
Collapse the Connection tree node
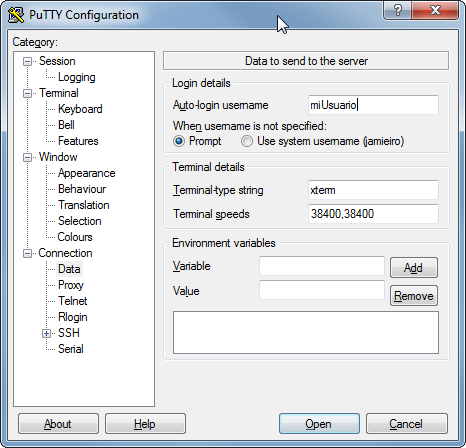pos(27,253)
